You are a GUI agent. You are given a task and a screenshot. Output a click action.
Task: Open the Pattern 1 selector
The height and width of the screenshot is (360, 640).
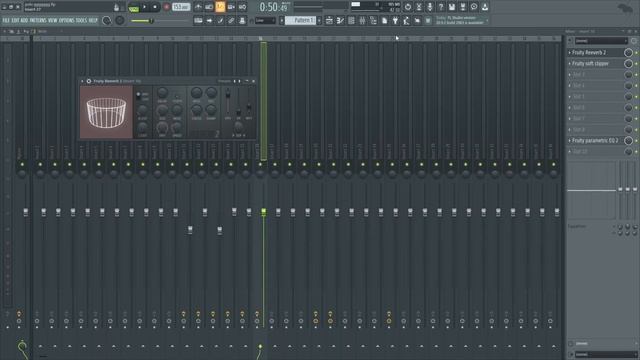click(x=300, y=20)
